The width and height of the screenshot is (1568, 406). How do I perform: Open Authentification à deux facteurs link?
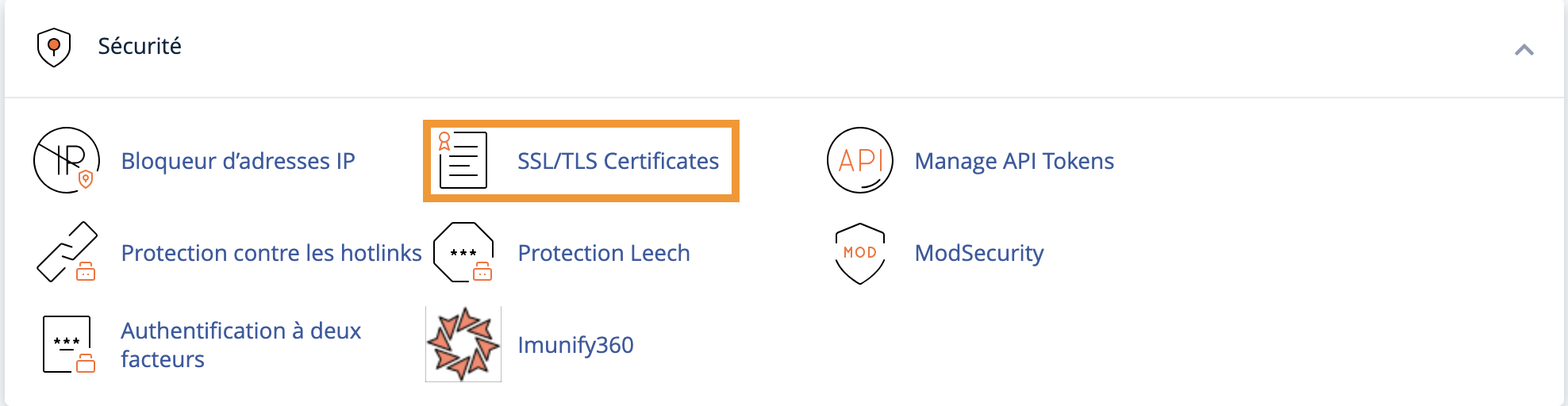[241, 345]
